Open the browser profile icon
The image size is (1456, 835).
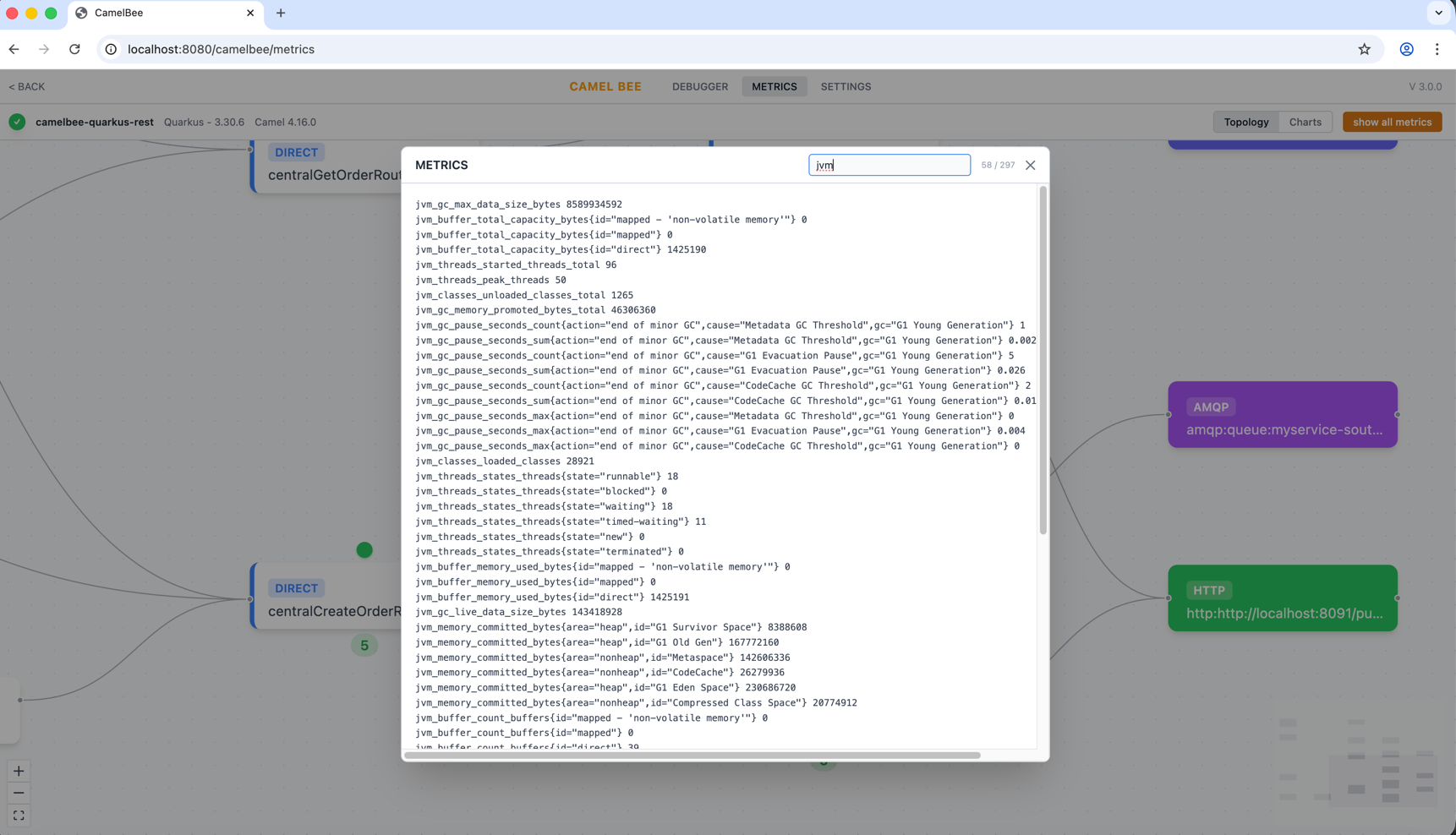tap(1406, 49)
